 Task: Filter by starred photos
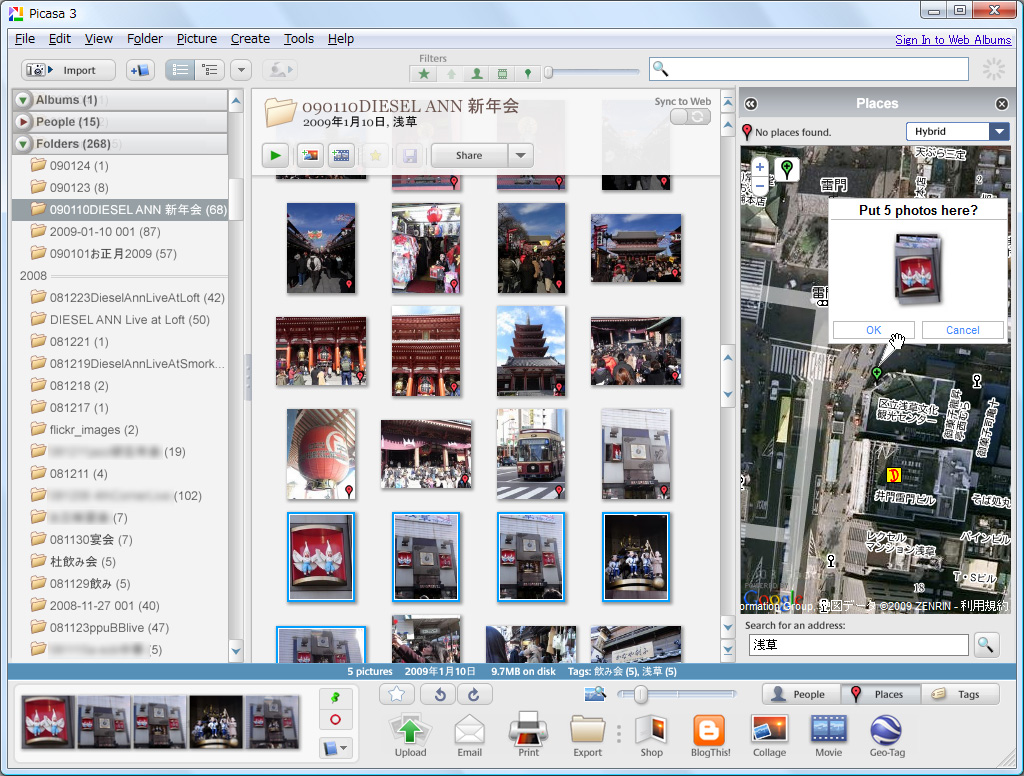tap(424, 74)
